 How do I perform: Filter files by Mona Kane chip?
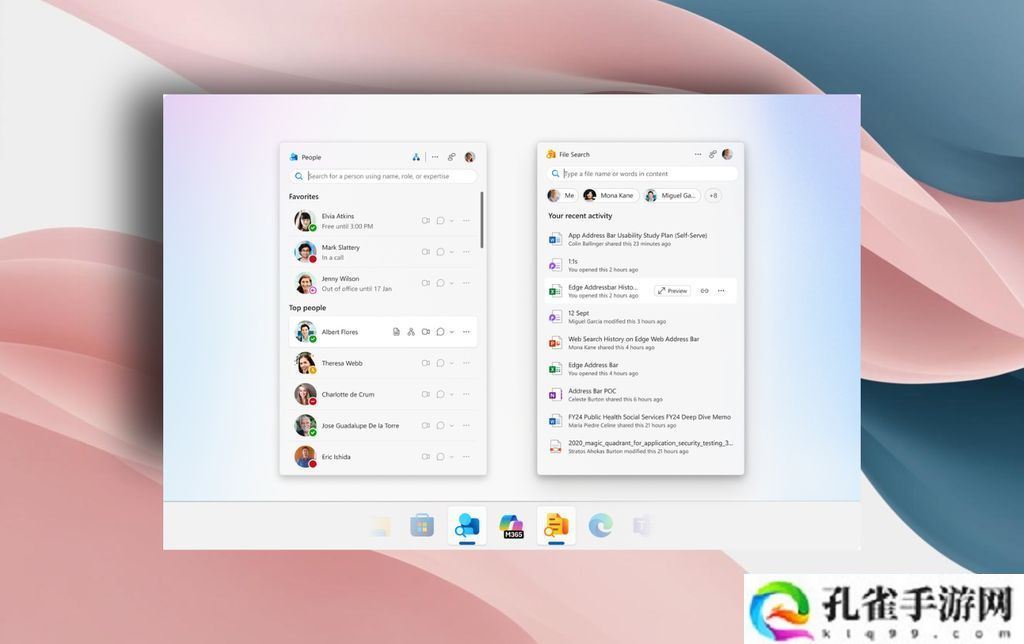click(609, 195)
